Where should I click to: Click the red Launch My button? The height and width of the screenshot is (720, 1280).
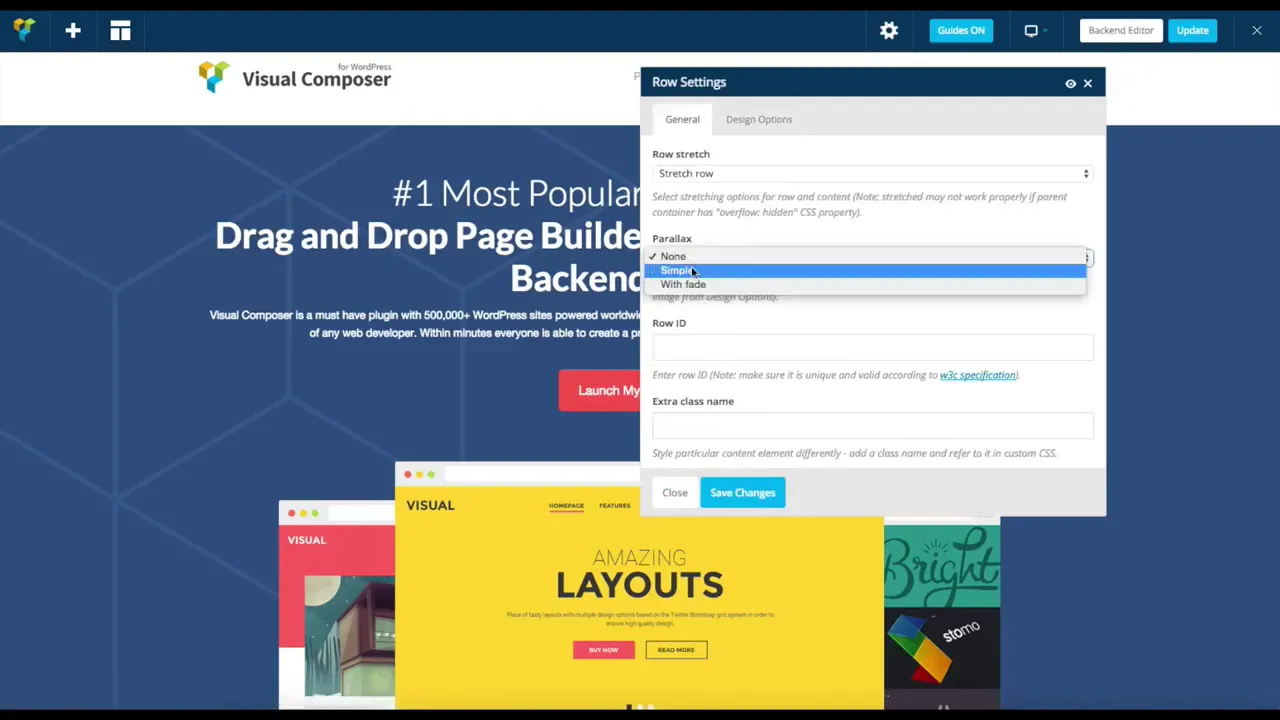599,391
